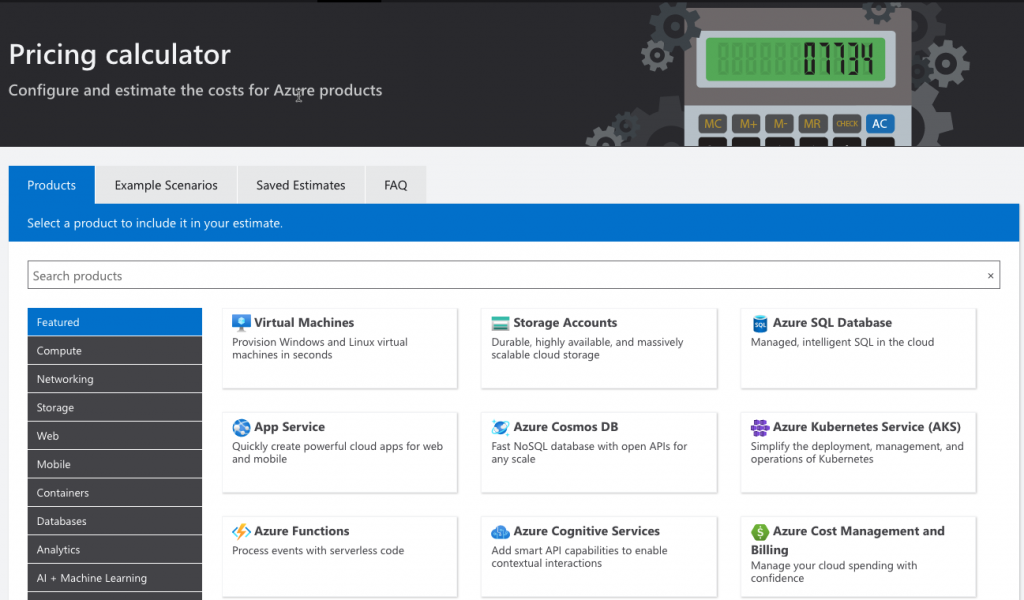1024x600 pixels.
Task: Click the Azure Kubernetes Service icon
Action: click(x=760, y=428)
